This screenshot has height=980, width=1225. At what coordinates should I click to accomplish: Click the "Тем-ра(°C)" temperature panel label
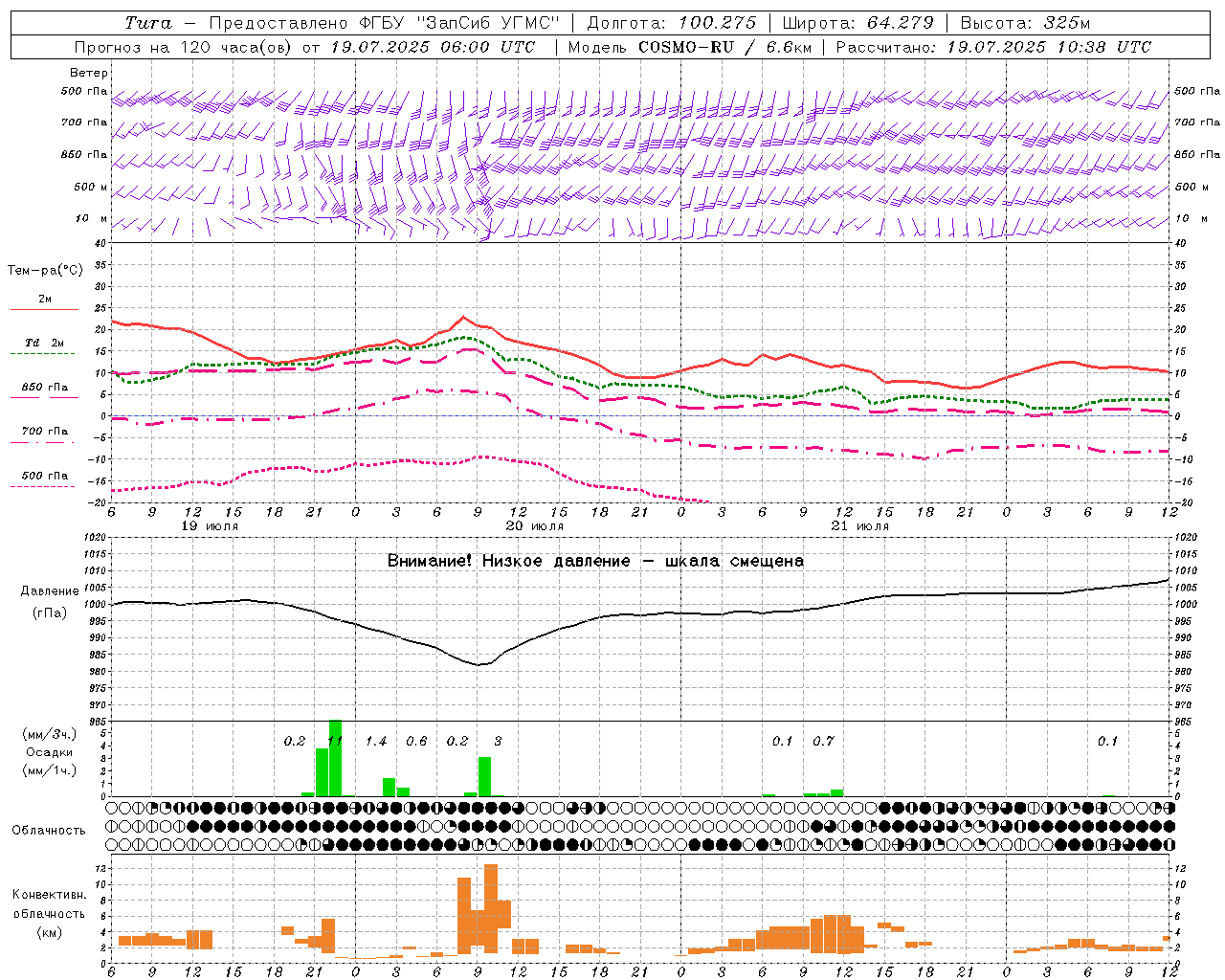click(45, 271)
